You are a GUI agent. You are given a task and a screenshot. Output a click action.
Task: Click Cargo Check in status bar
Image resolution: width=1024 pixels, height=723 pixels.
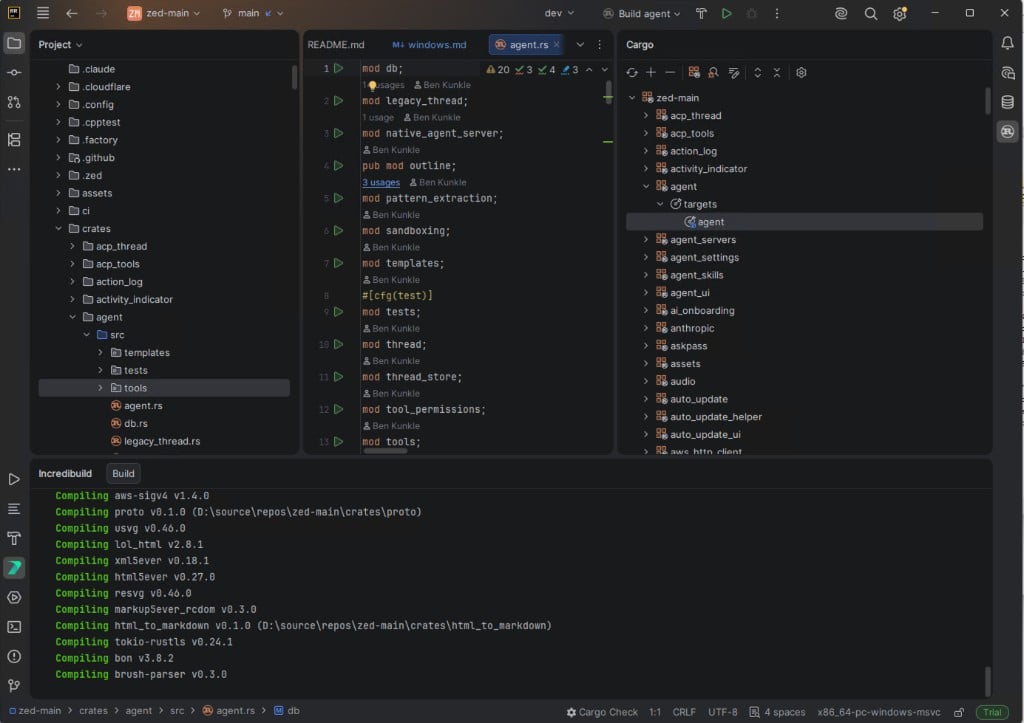point(601,712)
